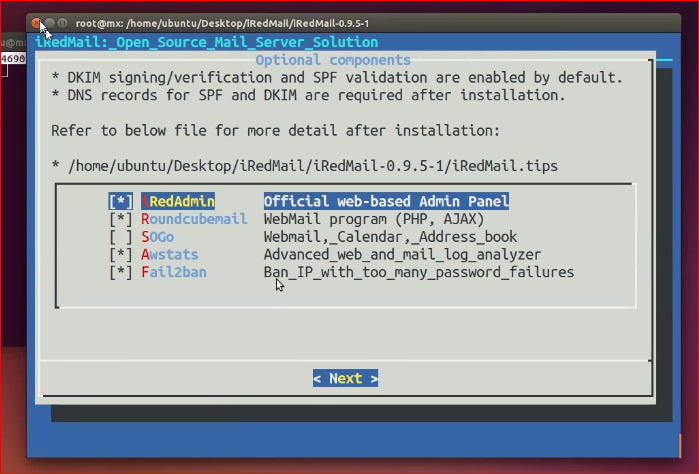Click 'Official web-based Admin Panel' description
Image resolution: width=699 pixels, height=474 pixels.
[x=386, y=202]
